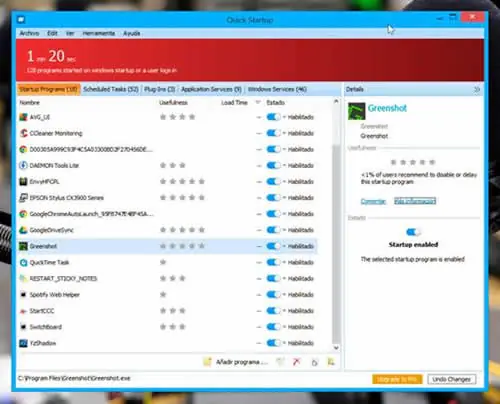Toggle DAEMON Tools Lite startup switch

(273, 165)
